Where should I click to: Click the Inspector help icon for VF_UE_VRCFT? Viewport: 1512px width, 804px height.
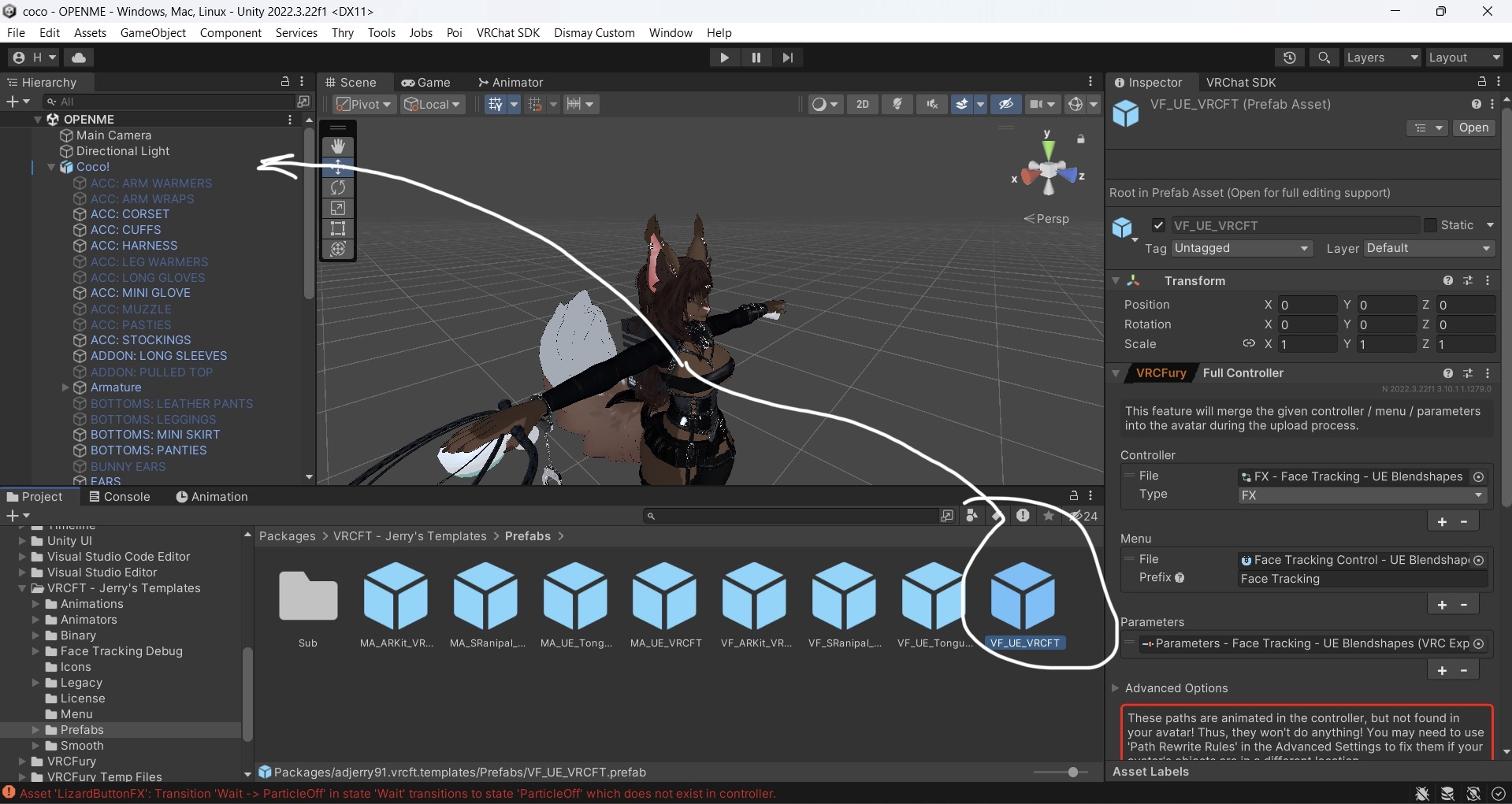1476,104
